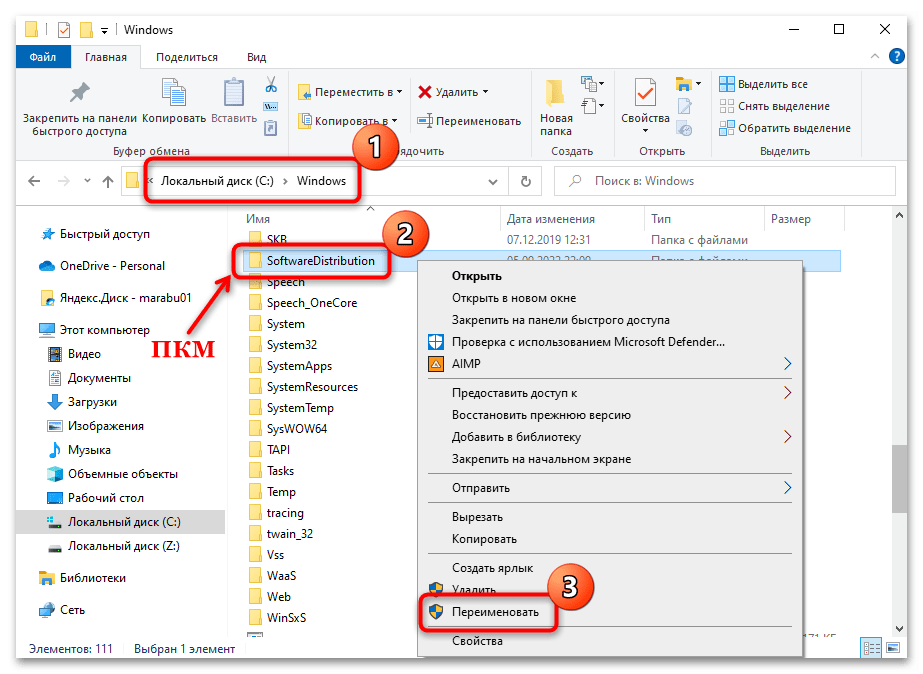Click the History icon under Open group
Image resolution: width=923 pixels, height=674 pixels.
coord(684,128)
